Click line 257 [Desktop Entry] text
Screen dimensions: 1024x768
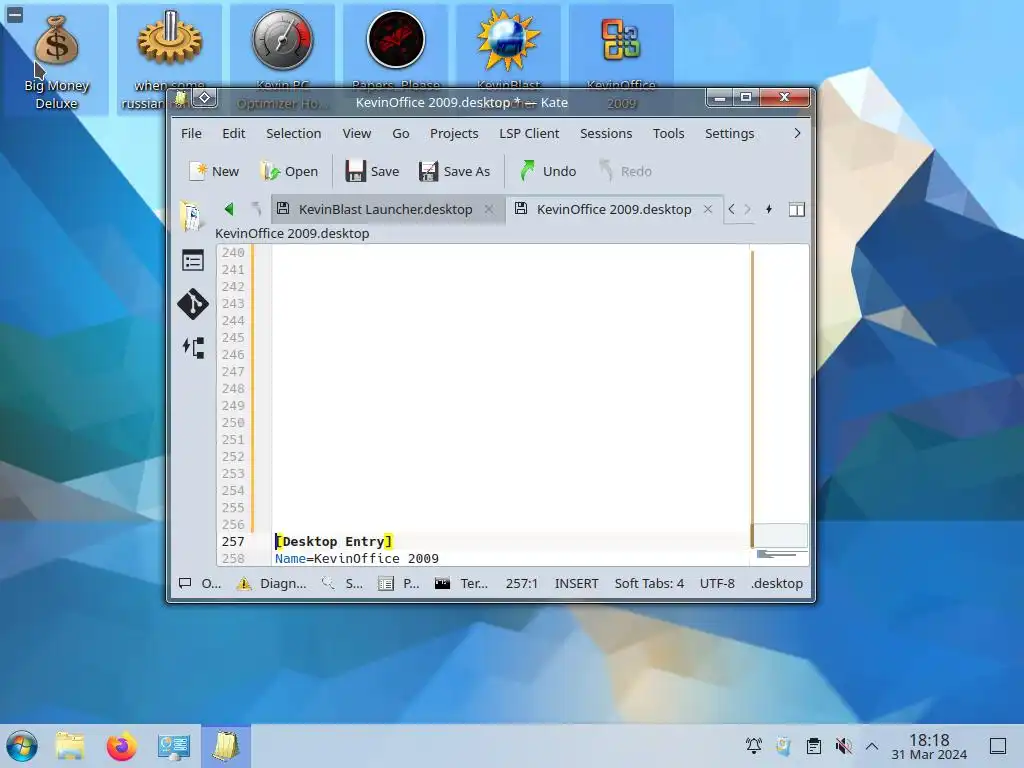[x=334, y=541]
